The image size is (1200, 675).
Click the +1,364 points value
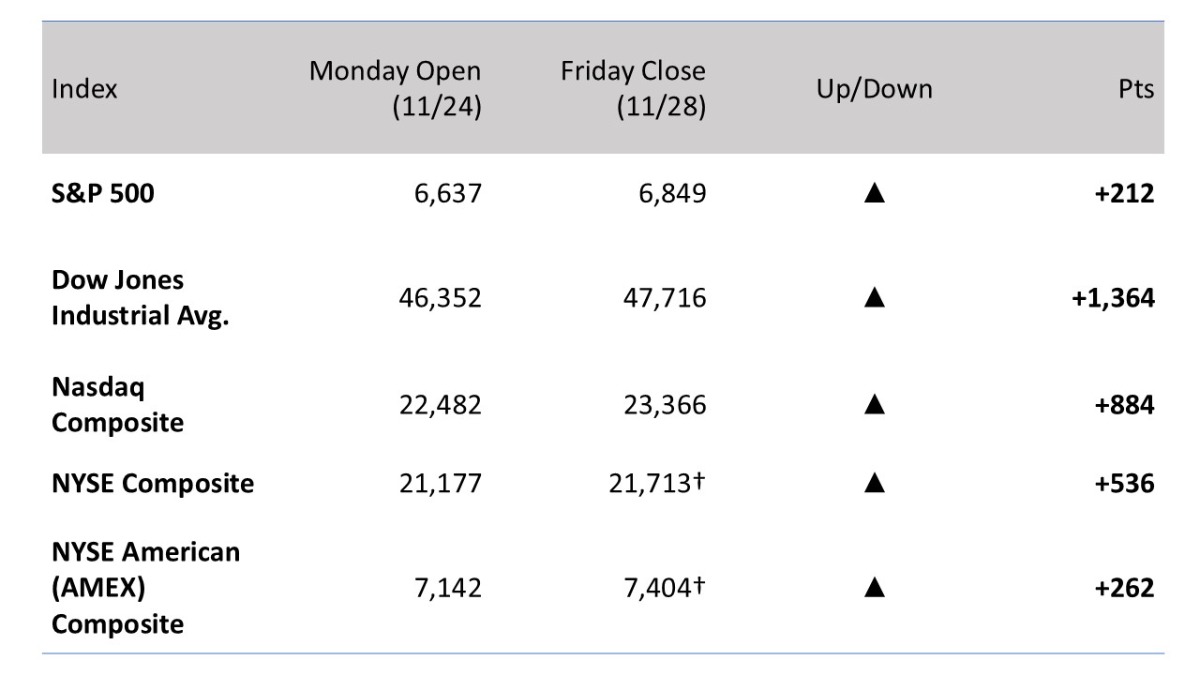[x=1113, y=298]
